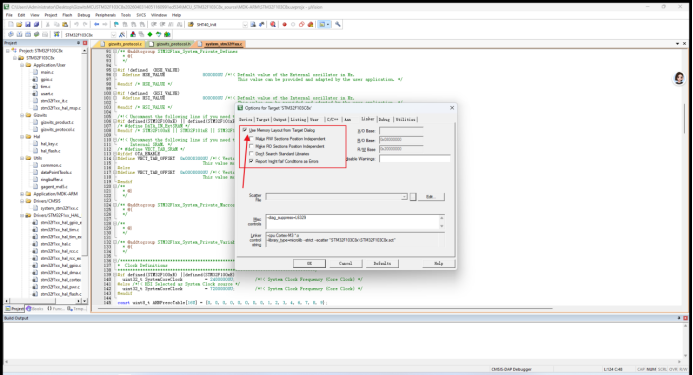Select hal_key.c in project tree
The height and width of the screenshot is (375, 693).
[49, 144]
